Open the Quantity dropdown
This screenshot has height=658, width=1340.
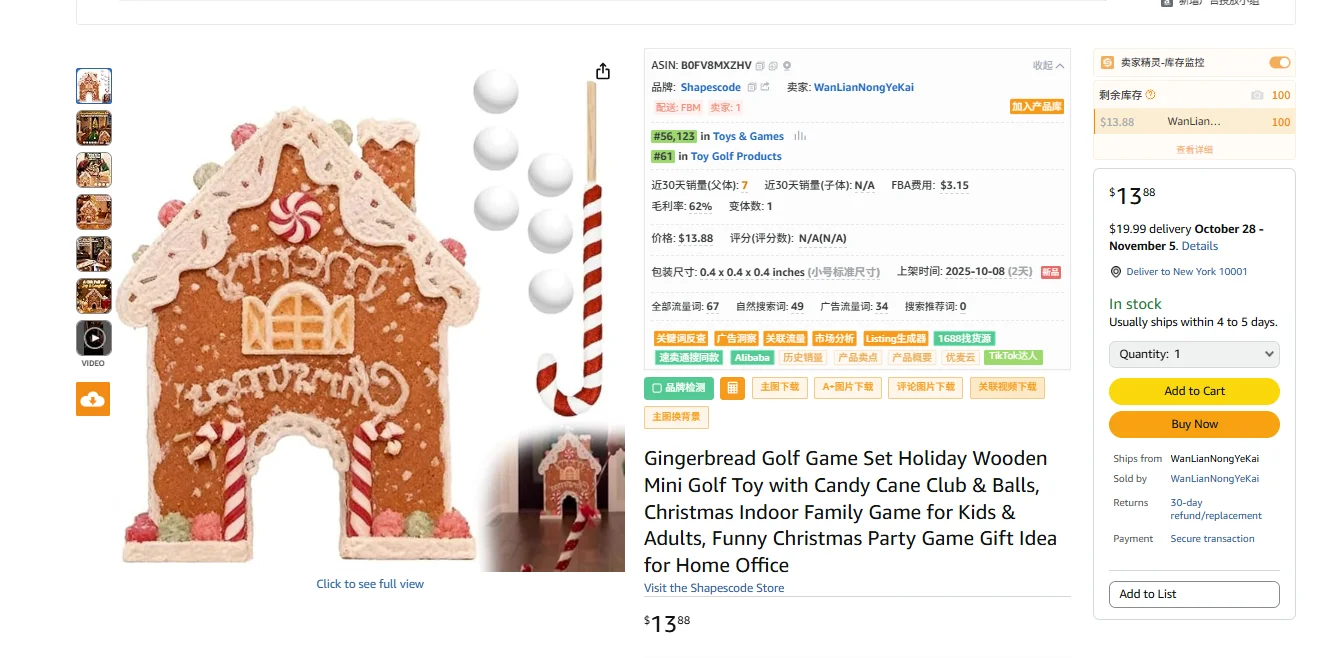pyautogui.click(x=1194, y=354)
